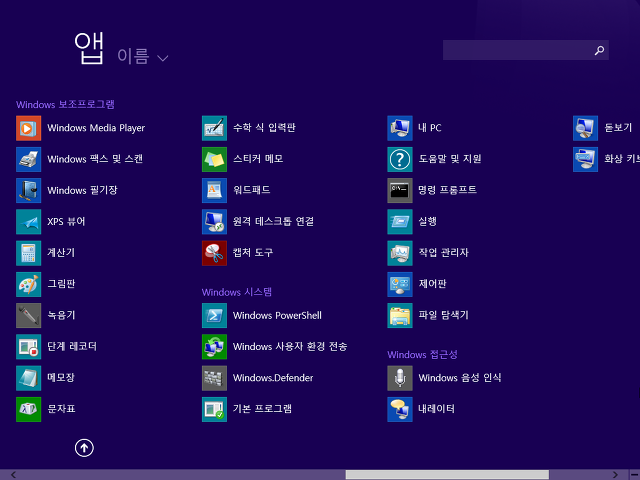The width and height of the screenshot is (640, 480).
Task: Click the Windows 보조프로그램 group header
Action: [65, 104]
